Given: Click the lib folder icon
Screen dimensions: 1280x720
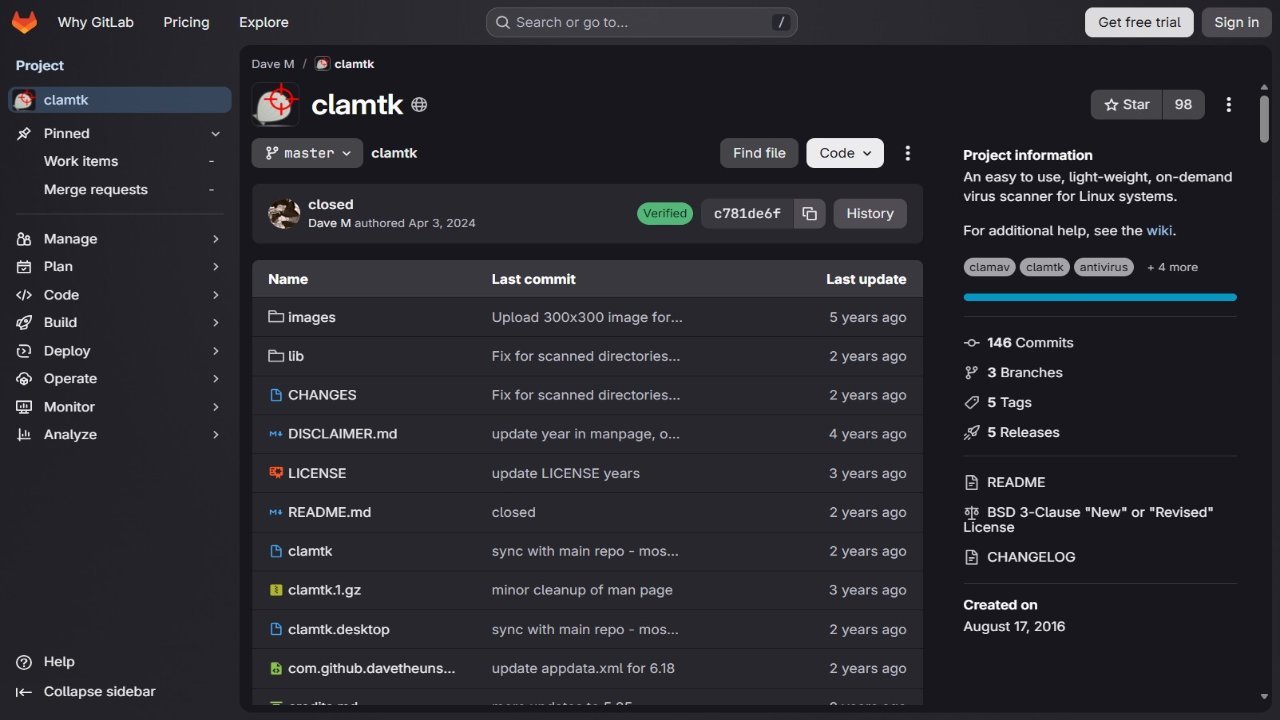Looking at the screenshot, I should tap(276, 356).
